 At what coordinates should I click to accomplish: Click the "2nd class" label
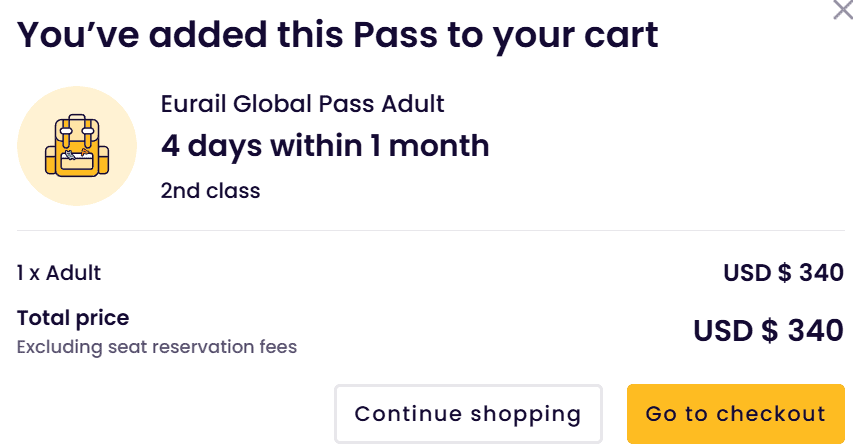(x=210, y=190)
